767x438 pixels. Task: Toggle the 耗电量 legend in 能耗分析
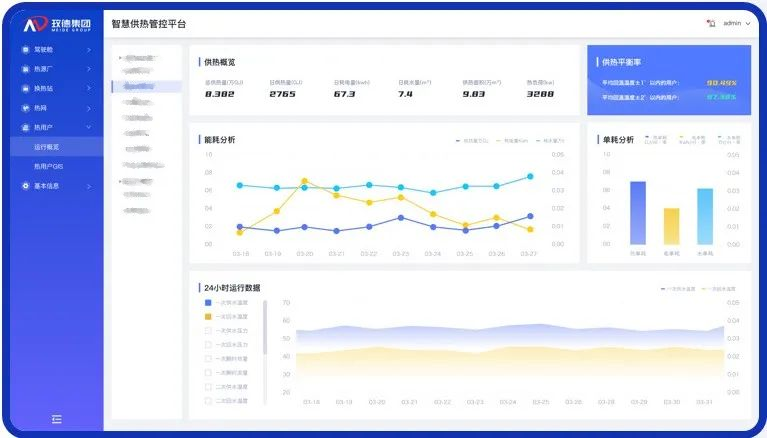click(512, 141)
